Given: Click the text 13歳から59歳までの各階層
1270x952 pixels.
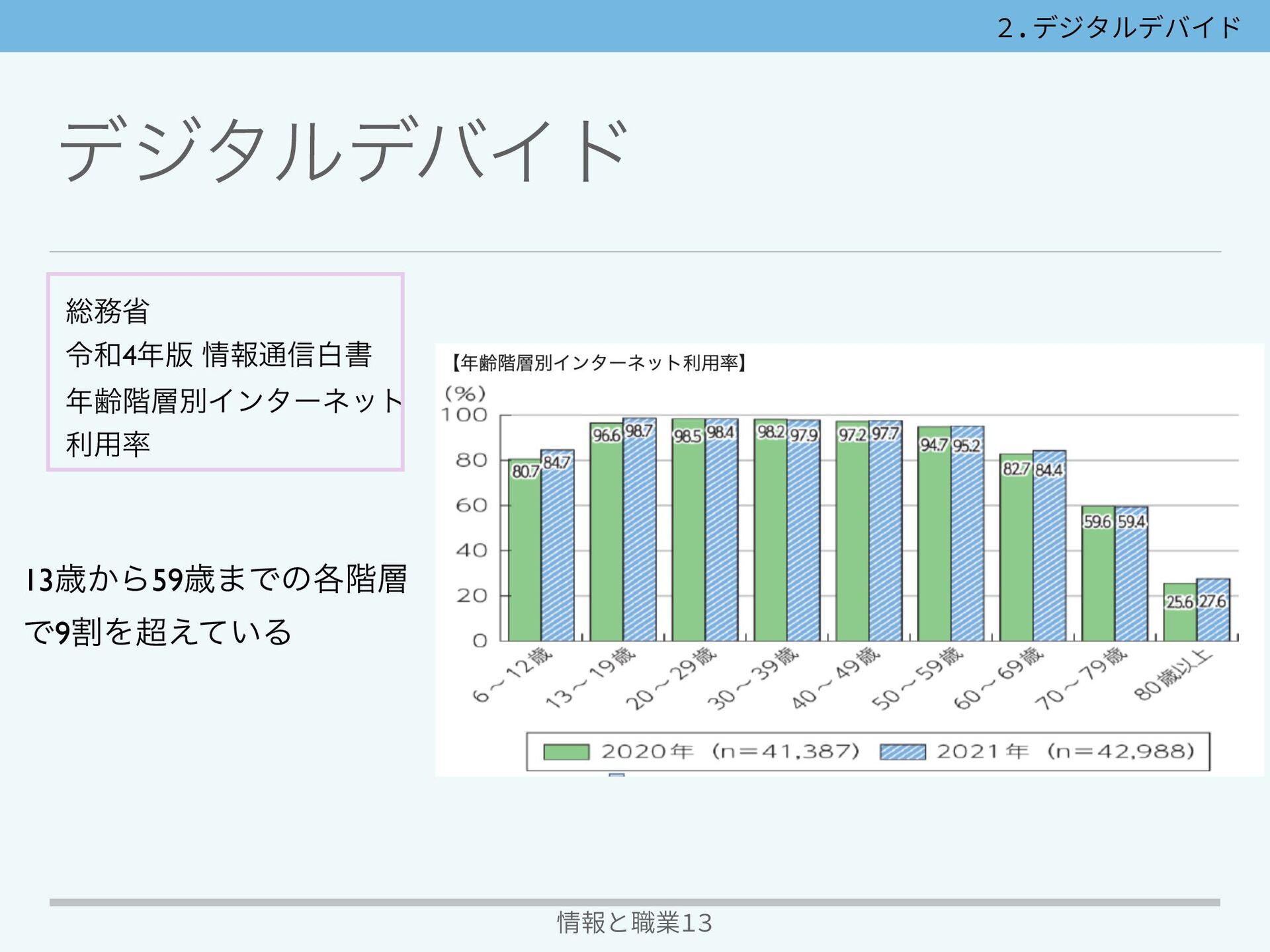Looking at the screenshot, I should (x=216, y=579).
